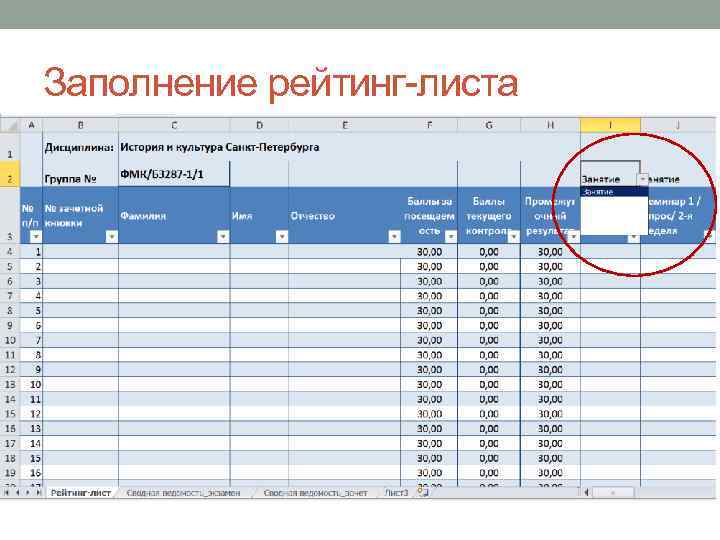This screenshot has width=720, height=540.
Task: Open the Баллы за посещаемость filter arrow
Action: [451, 236]
